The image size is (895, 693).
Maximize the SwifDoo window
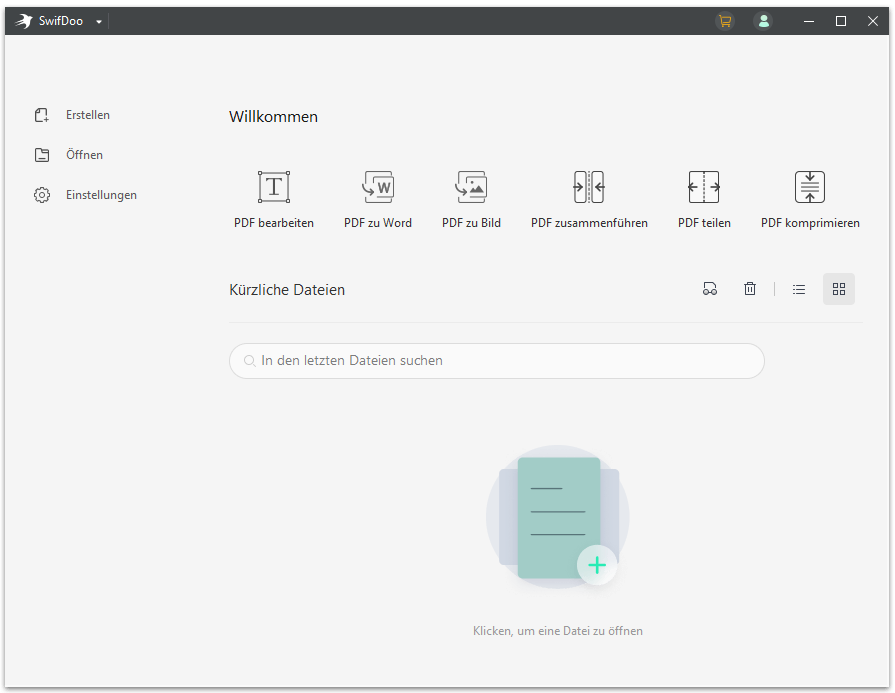pos(841,21)
